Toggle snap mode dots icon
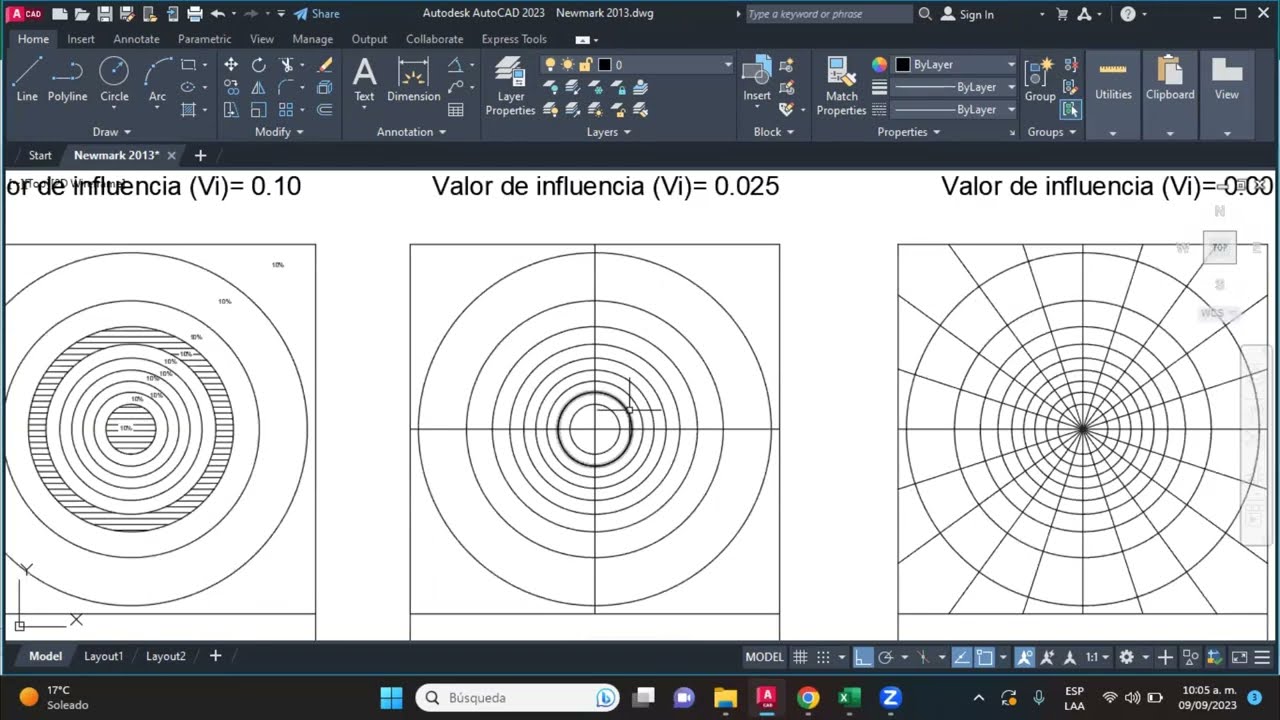Image resolution: width=1280 pixels, height=720 pixels. tap(823, 657)
